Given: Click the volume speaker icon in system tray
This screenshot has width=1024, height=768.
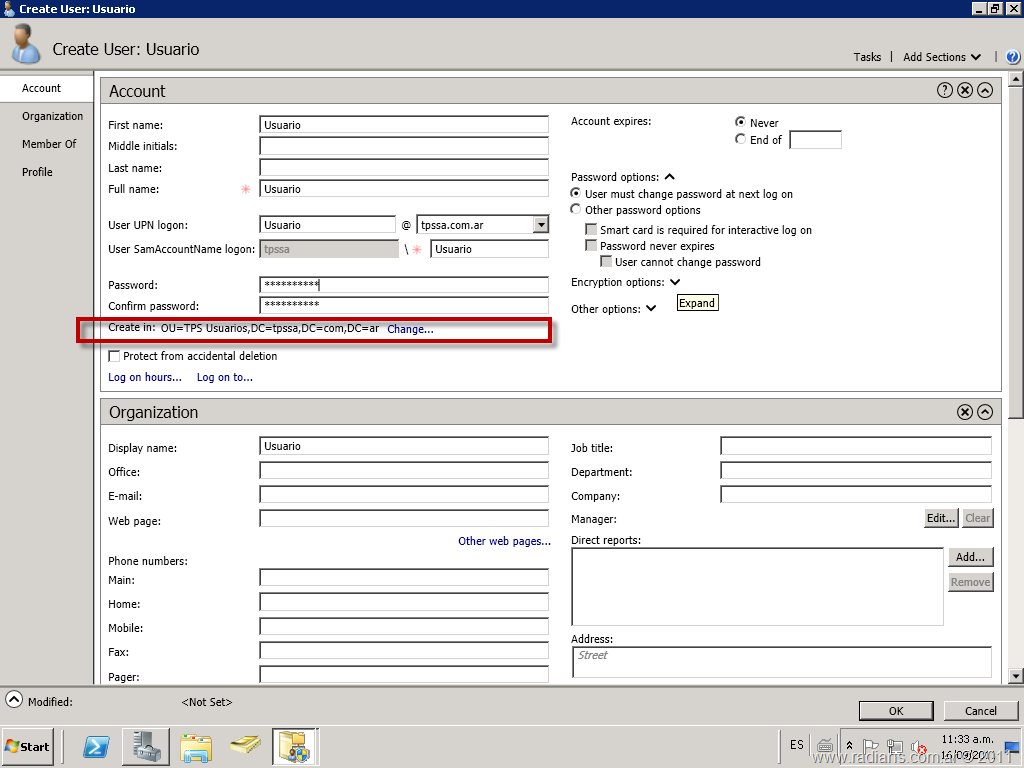Looking at the screenshot, I should (x=918, y=746).
